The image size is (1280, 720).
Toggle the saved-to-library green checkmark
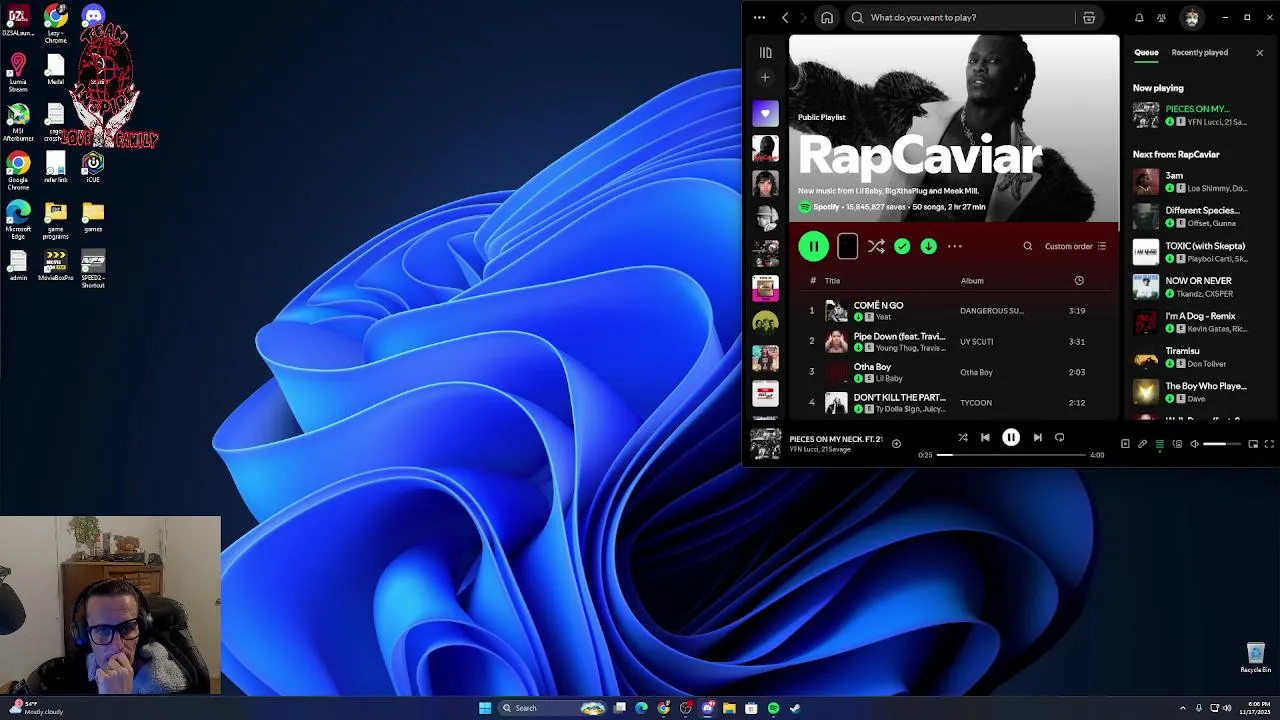(902, 246)
